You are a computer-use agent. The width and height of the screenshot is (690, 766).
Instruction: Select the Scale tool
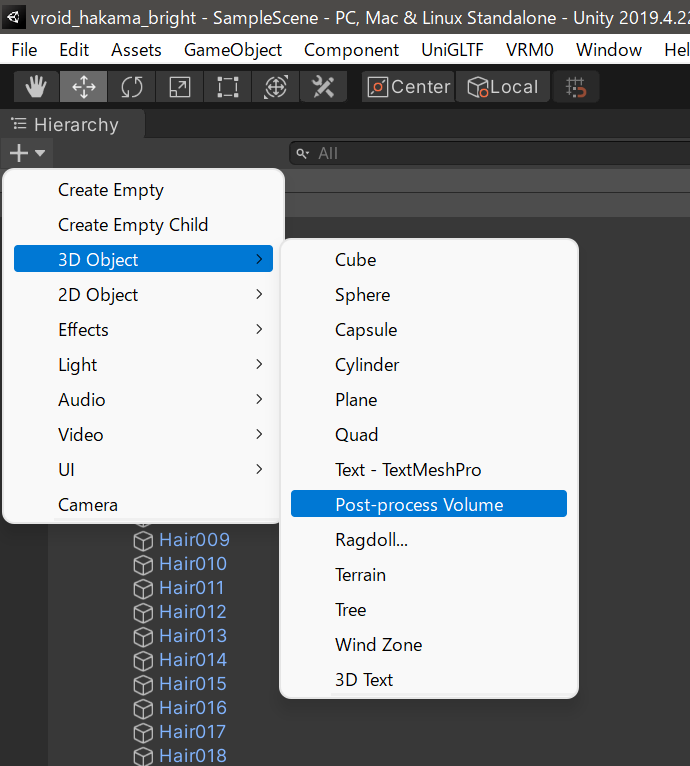point(179,87)
